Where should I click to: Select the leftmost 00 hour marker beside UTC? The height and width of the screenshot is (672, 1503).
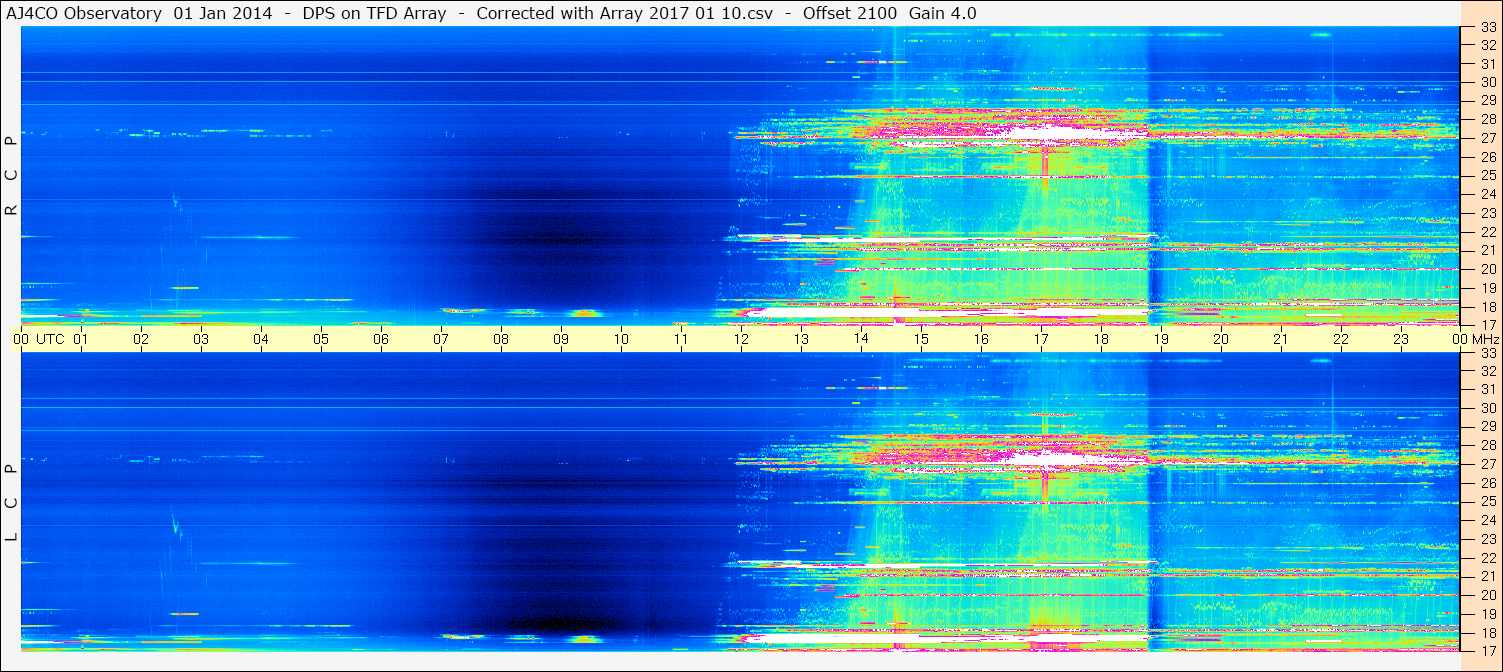coord(20,339)
